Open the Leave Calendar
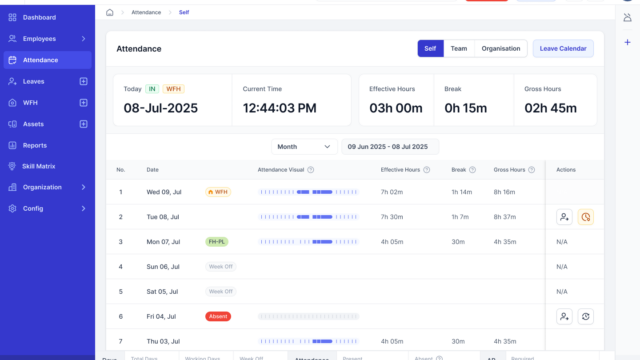The image size is (640, 360). tap(563, 49)
